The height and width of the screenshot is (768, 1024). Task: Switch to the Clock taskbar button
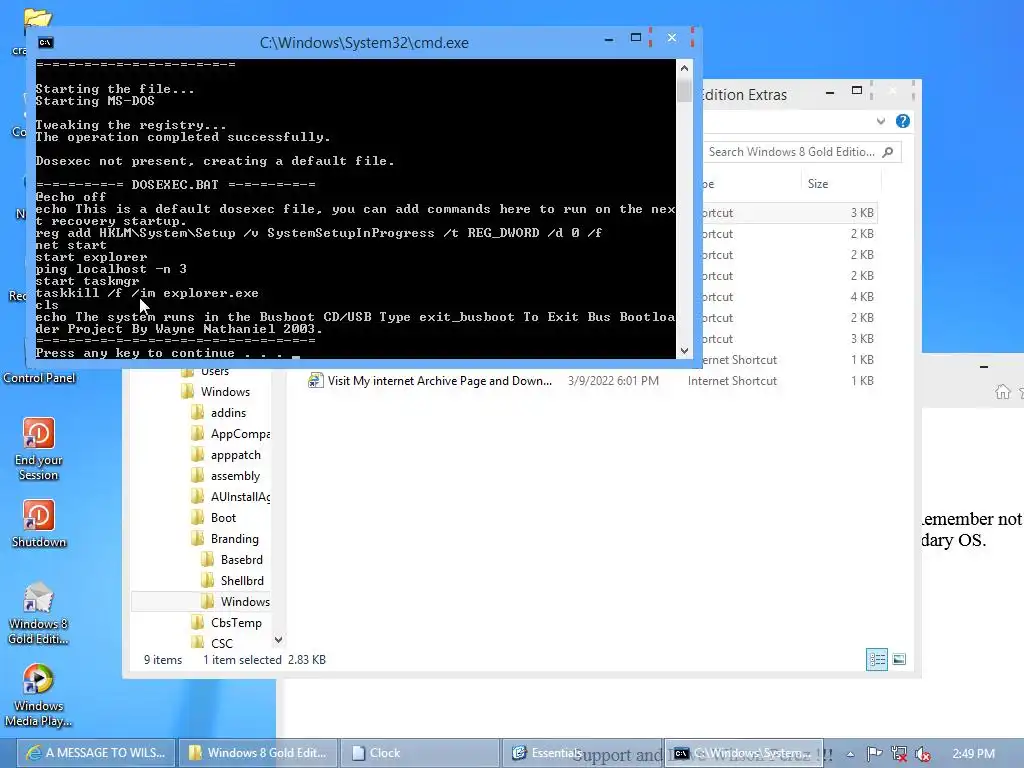click(x=419, y=753)
